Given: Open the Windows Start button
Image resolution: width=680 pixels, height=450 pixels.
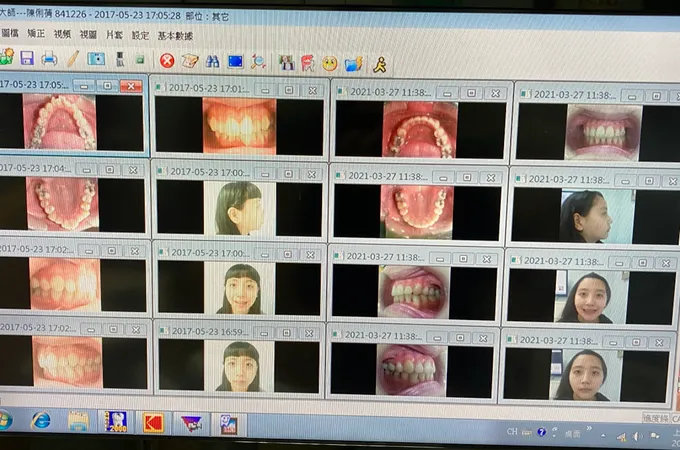Looking at the screenshot, I should click(x=4, y=420).
